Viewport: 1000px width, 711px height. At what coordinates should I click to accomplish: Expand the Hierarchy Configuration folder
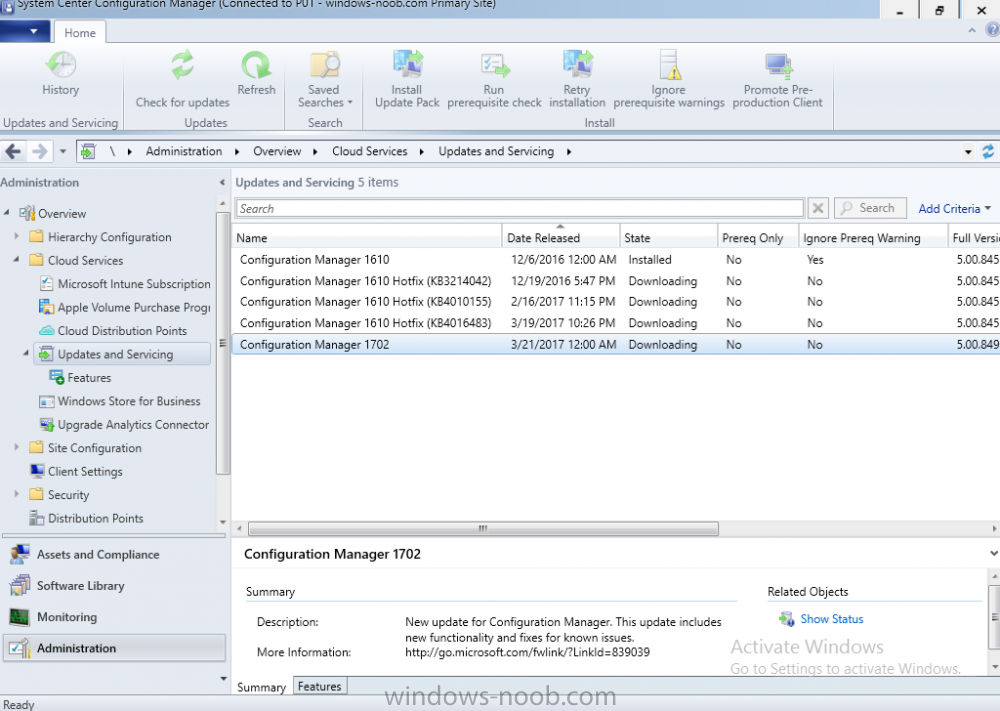17,236
